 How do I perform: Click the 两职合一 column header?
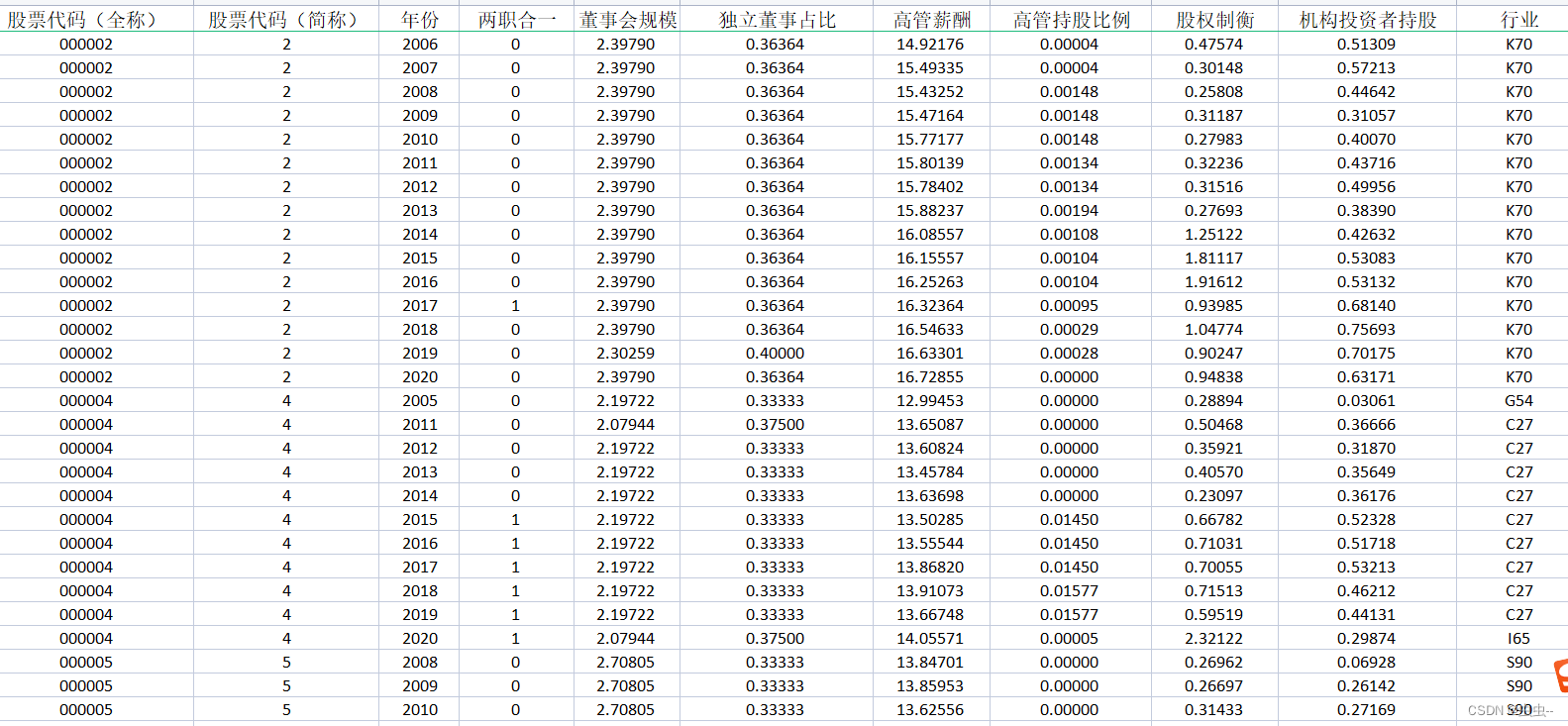click(x=516, y=20)
